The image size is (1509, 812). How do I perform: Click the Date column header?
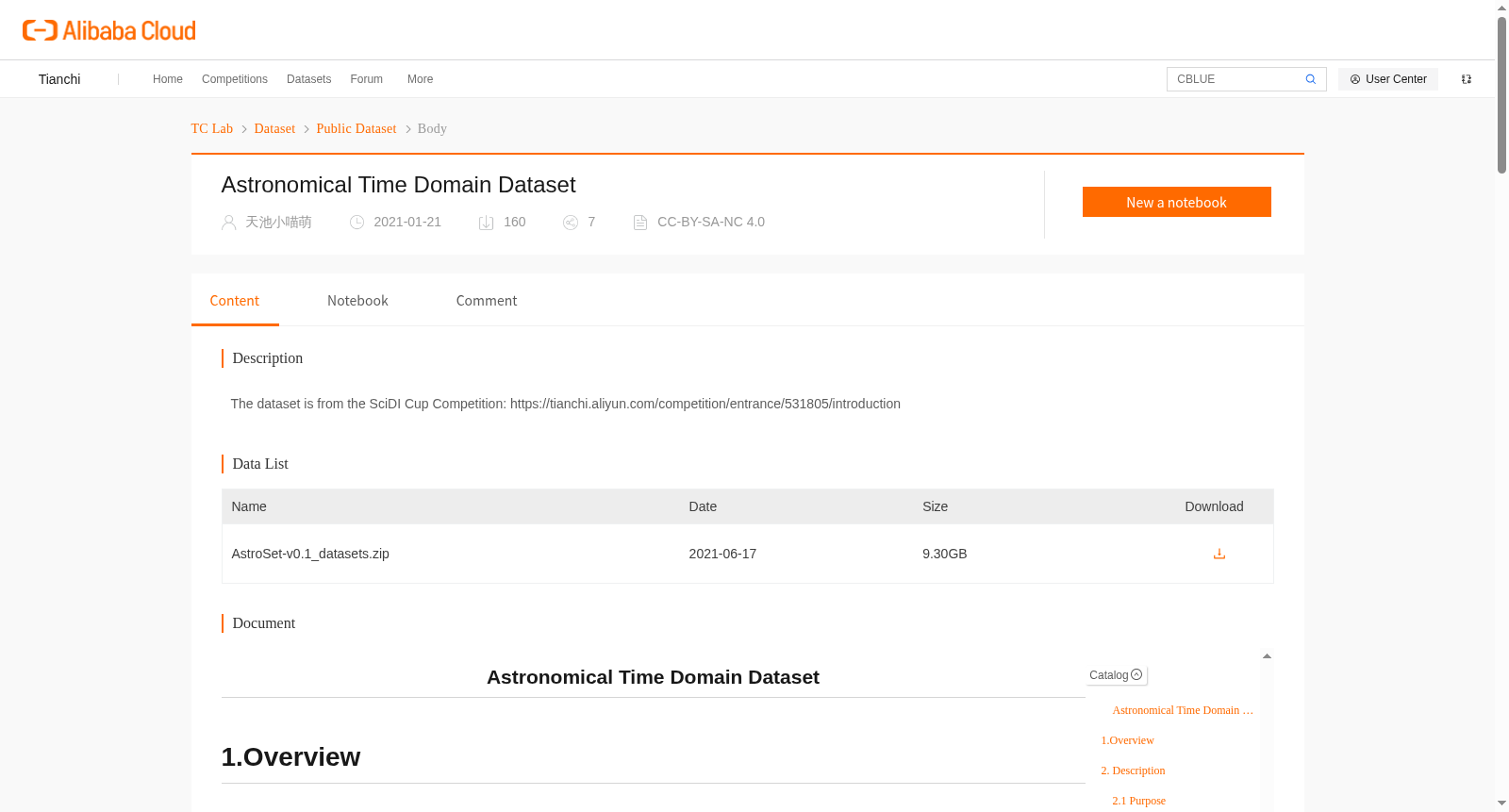[x=703, y=506]
